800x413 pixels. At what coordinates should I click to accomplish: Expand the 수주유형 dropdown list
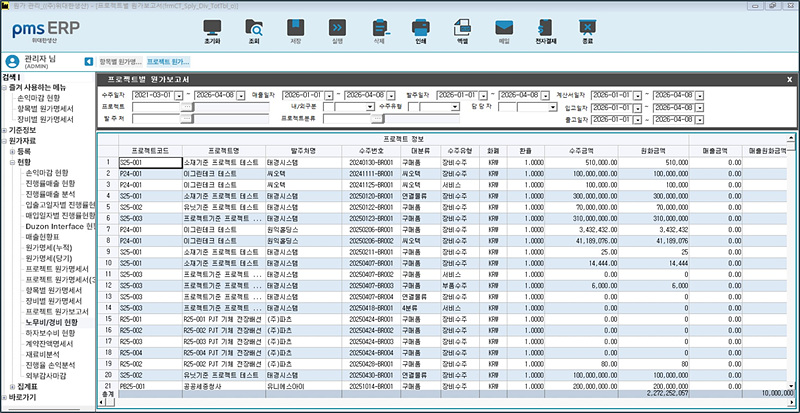click(x=455, y=106)
